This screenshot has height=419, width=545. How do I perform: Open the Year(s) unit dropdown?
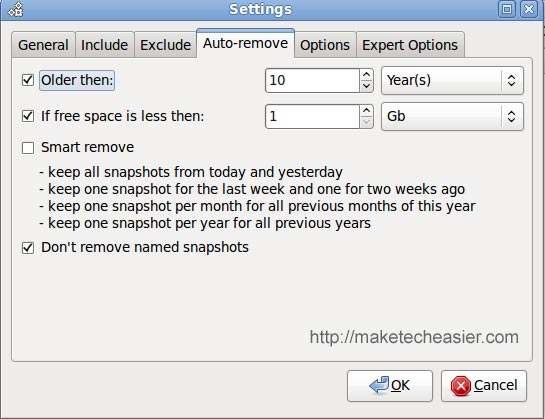452,81
